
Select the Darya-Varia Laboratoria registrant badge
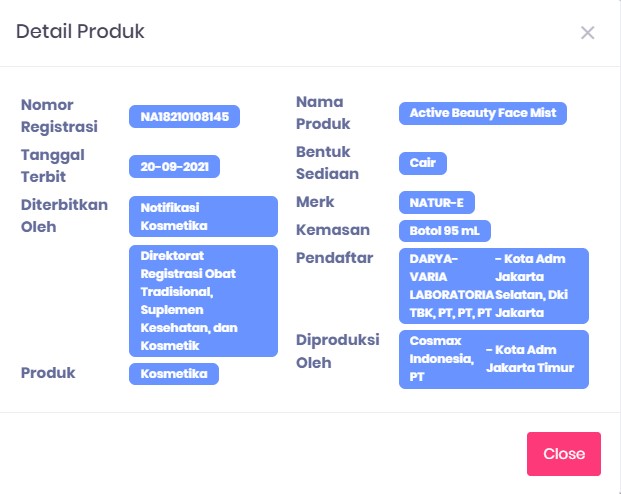pos(493,286)
